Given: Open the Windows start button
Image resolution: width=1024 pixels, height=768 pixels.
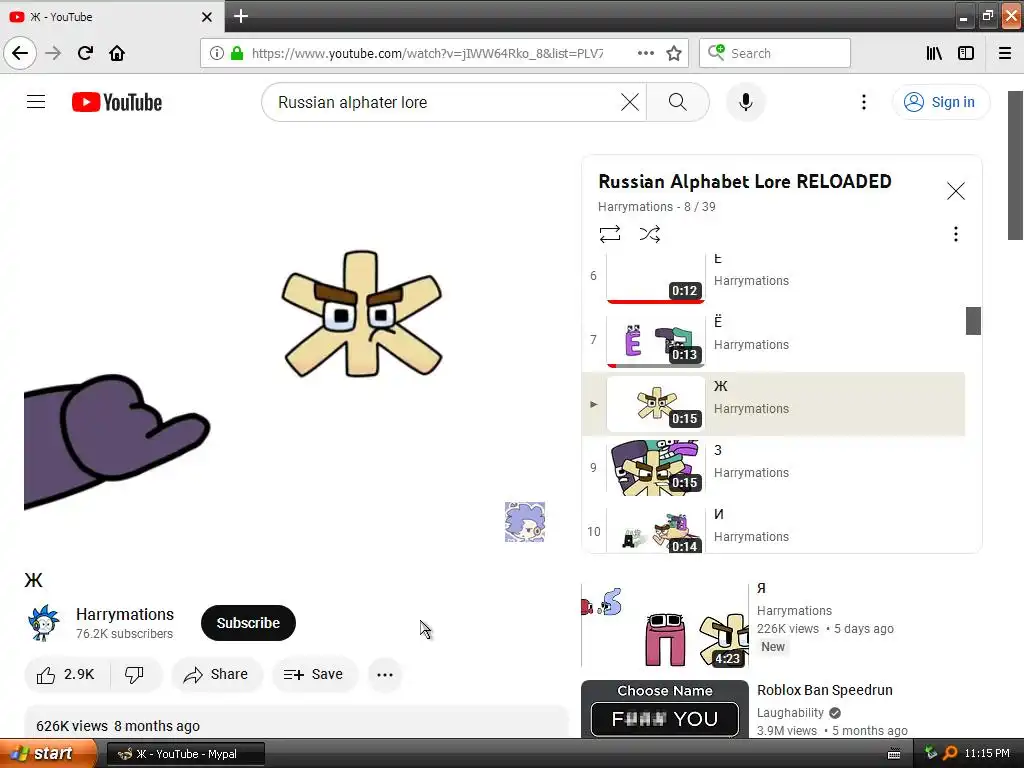Looking at the screenshot, I should pos(48,754).
